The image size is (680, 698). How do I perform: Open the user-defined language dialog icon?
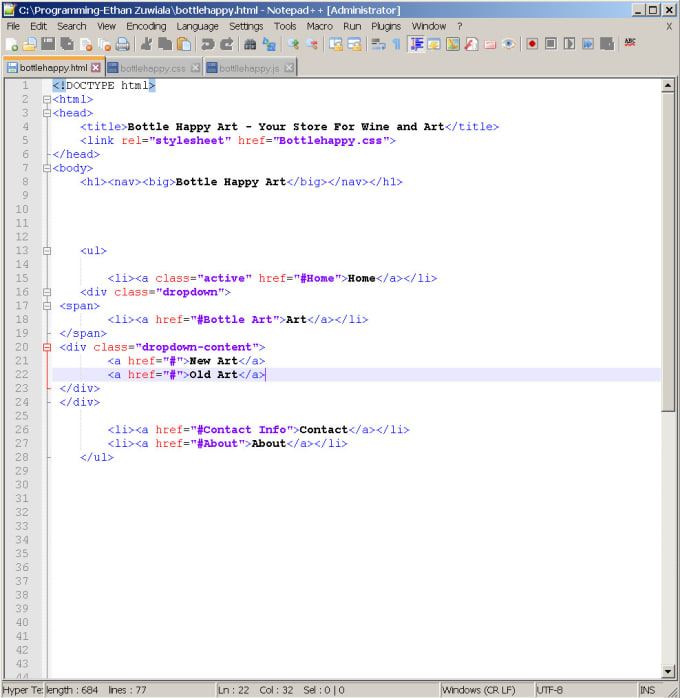pos(434,44)
